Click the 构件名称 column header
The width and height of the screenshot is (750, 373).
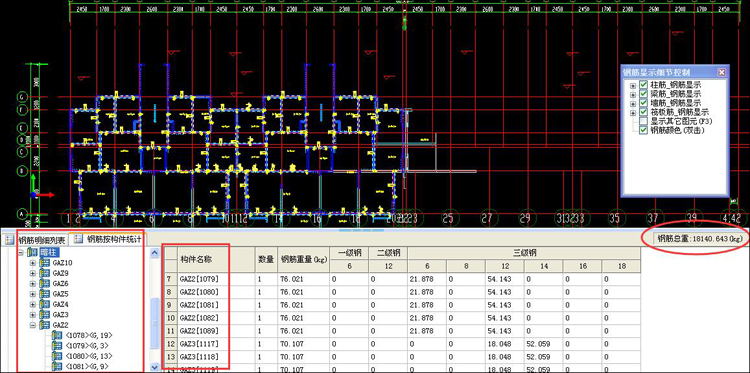(x=215, y=260)
